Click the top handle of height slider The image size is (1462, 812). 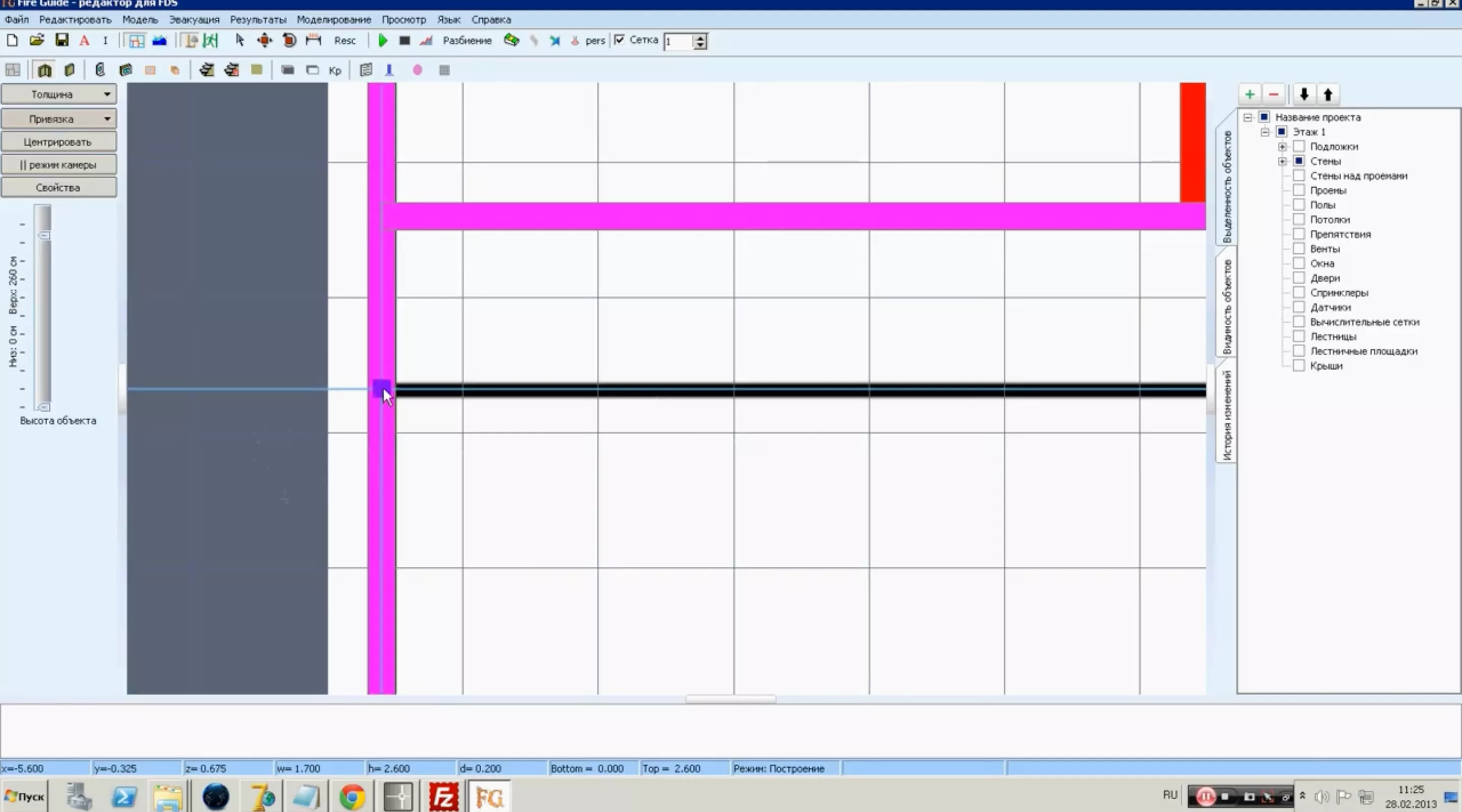point(44,235)
